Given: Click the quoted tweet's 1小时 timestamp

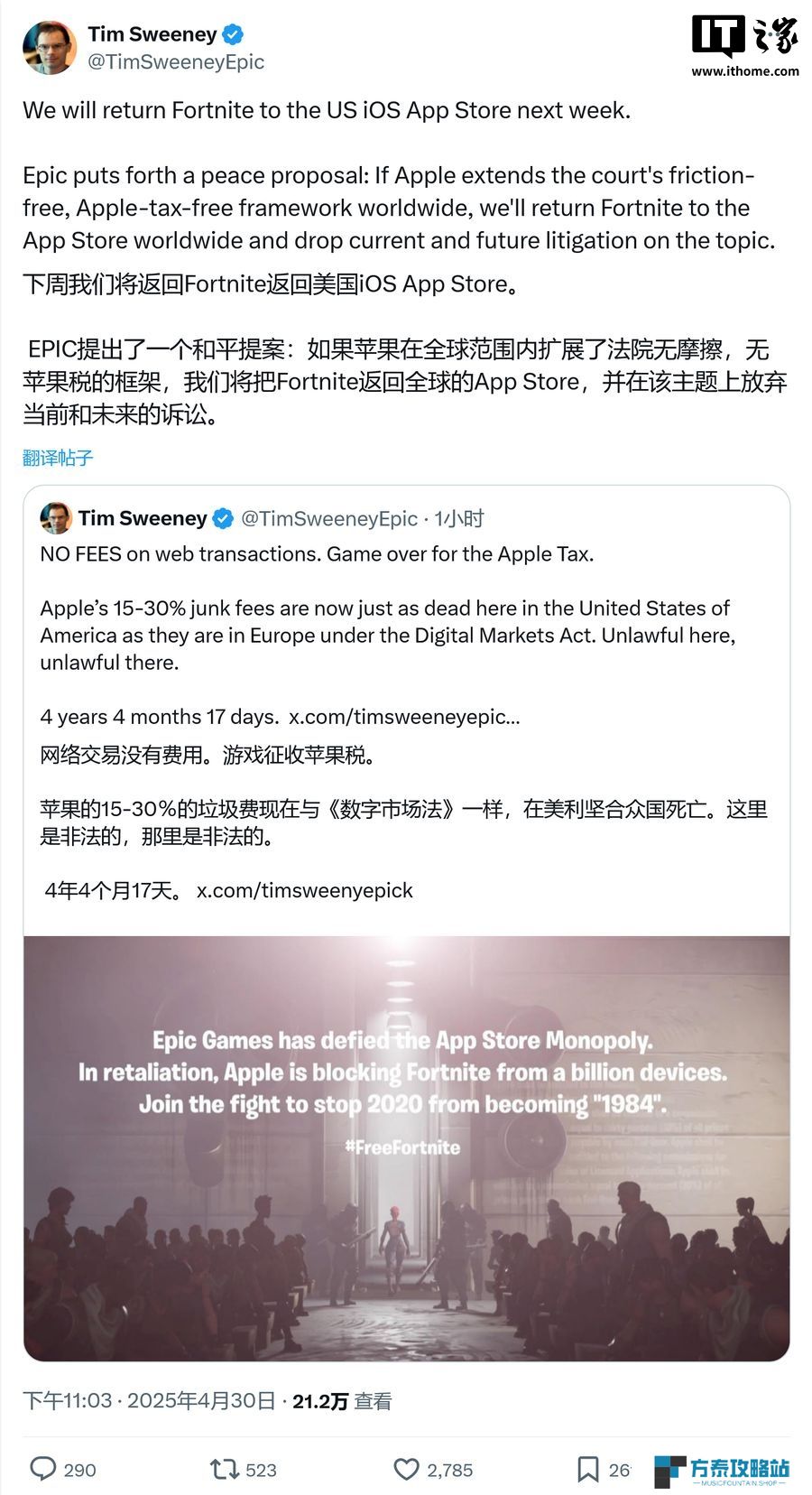Looking at the screenshot, I should coord(459,518).
